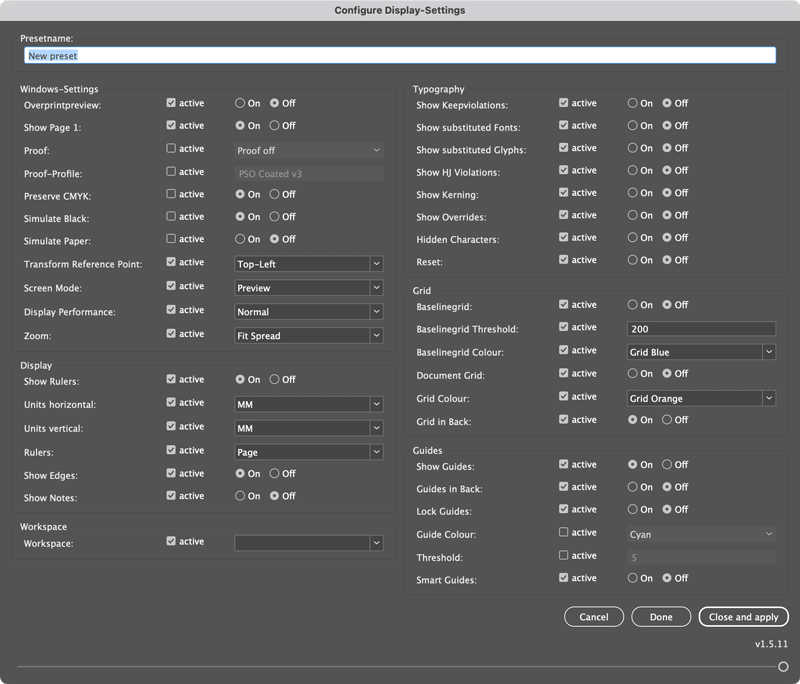Set Show Guides to Off
This screenshot has width=800, height=684.
(x=668, y=465)
